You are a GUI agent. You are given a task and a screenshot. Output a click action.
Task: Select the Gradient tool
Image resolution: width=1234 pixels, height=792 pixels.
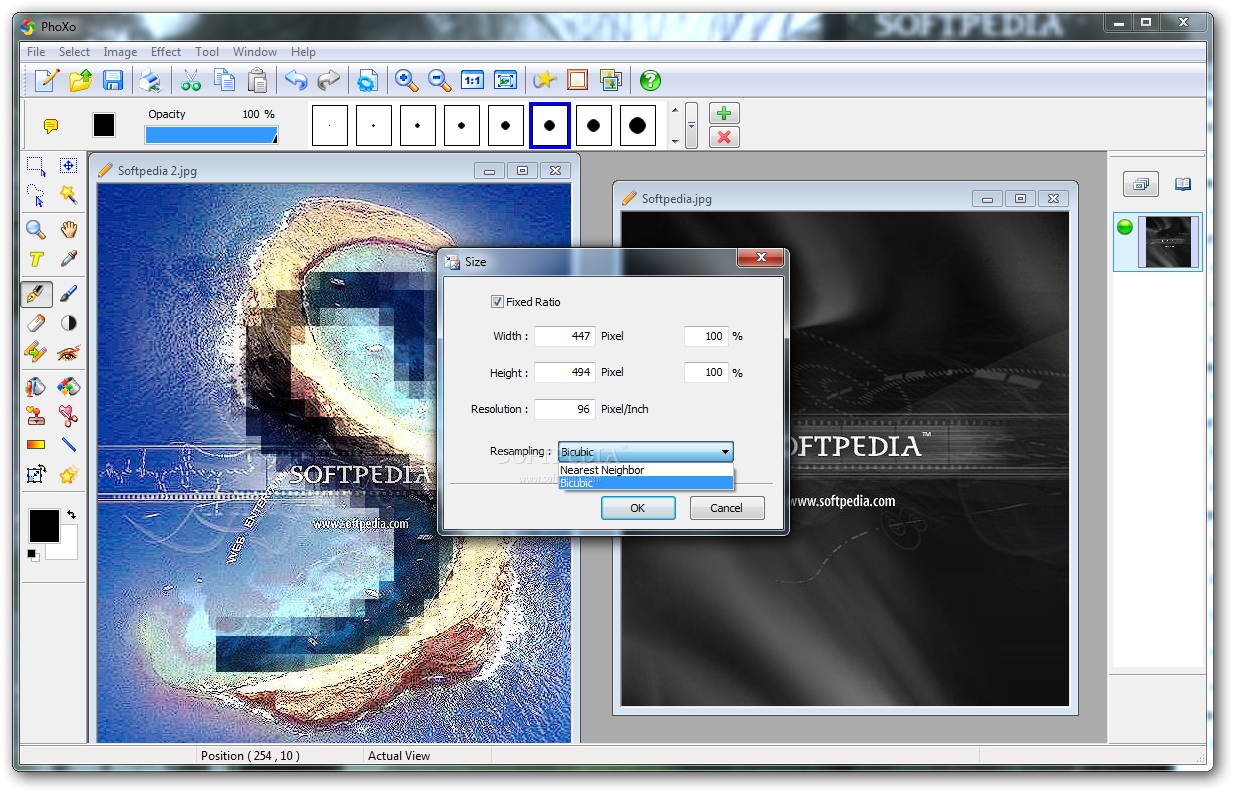point(35,445)
